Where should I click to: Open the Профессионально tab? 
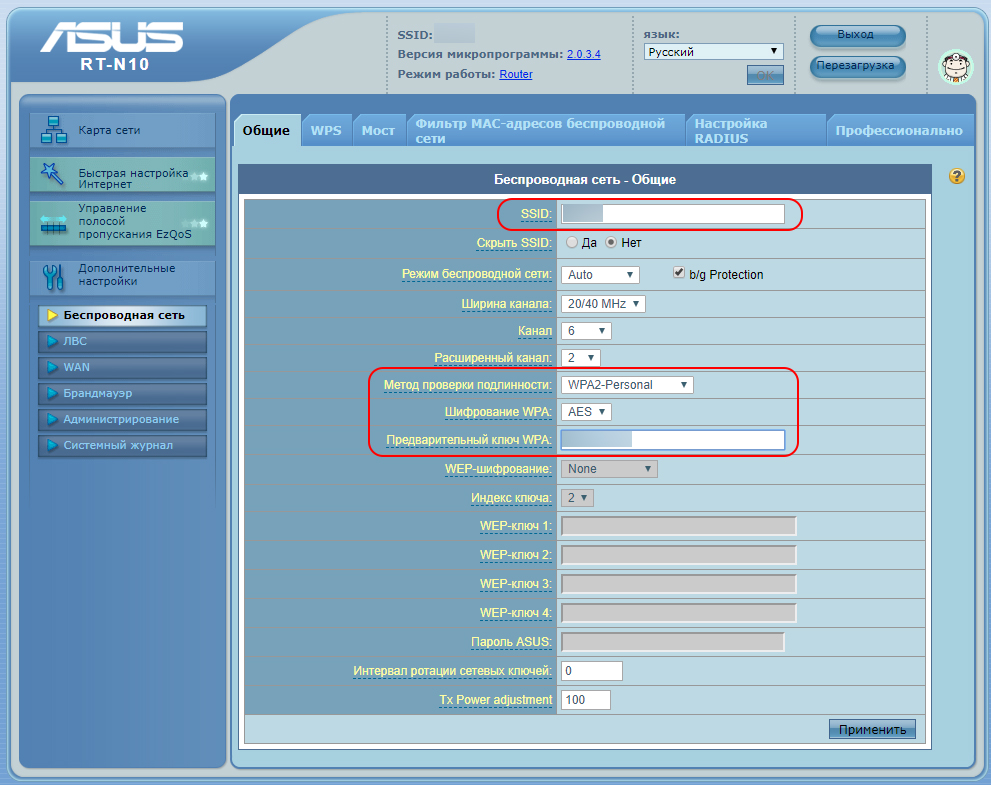coord(899,131)
